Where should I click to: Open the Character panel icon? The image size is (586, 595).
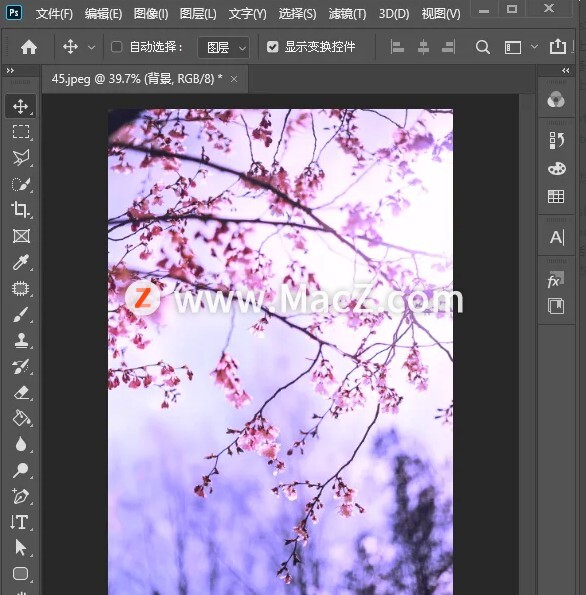557,238
